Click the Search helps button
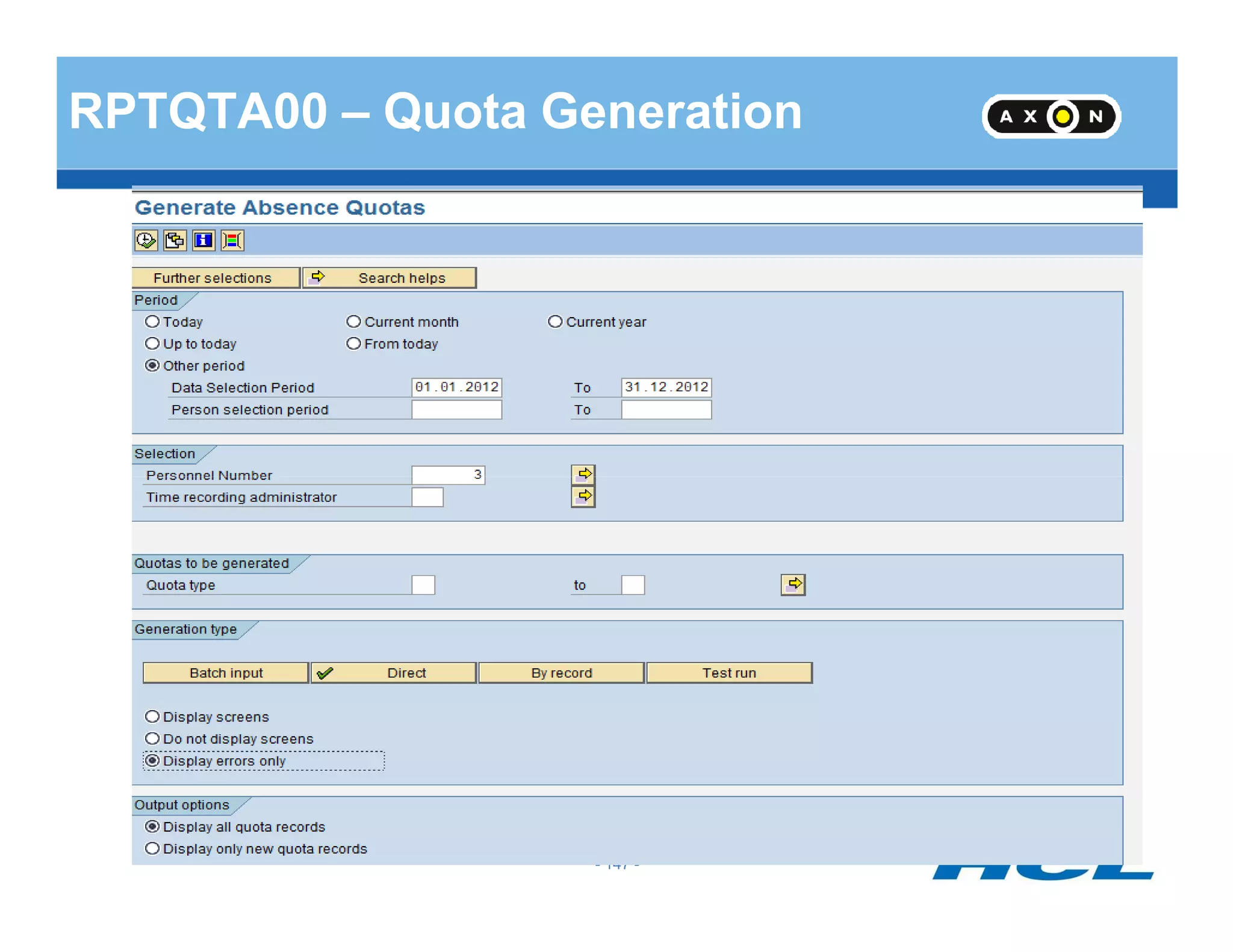1233x952 pixels. click(x=390, y=278)
